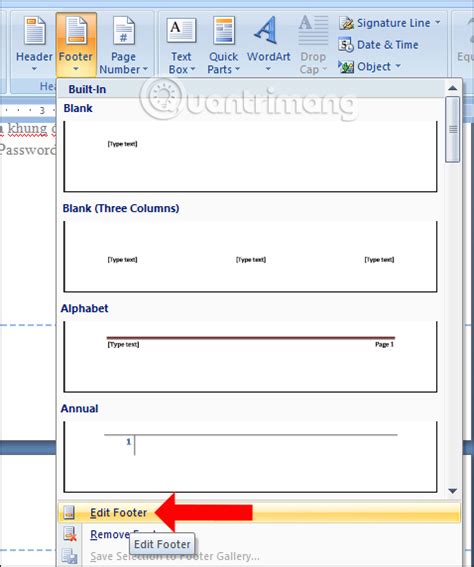Click the Footer icon in the ribbon
The height and width of the screenshot is (567, 474).
pyautogui.click(x=76, y=31)
